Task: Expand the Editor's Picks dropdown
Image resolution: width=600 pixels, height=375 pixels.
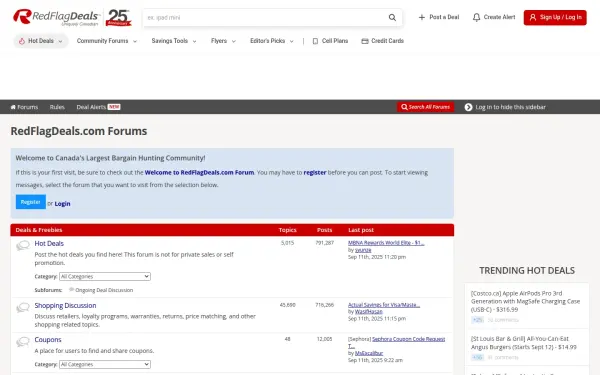Action: pyautogui.click(x=272, y=41)
